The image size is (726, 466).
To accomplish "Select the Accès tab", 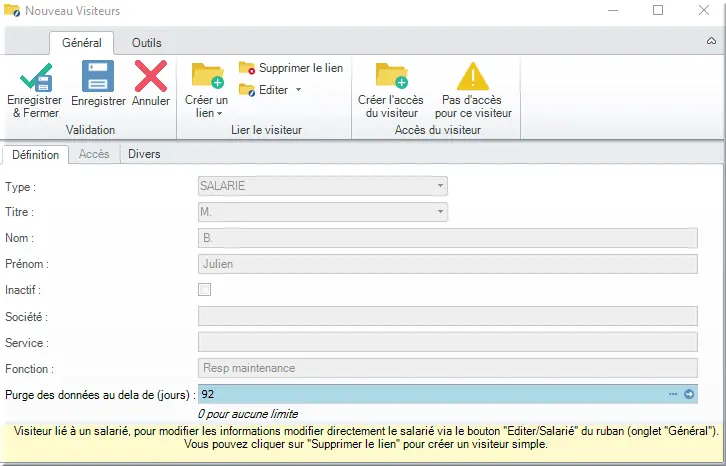I will pos(94,154).
